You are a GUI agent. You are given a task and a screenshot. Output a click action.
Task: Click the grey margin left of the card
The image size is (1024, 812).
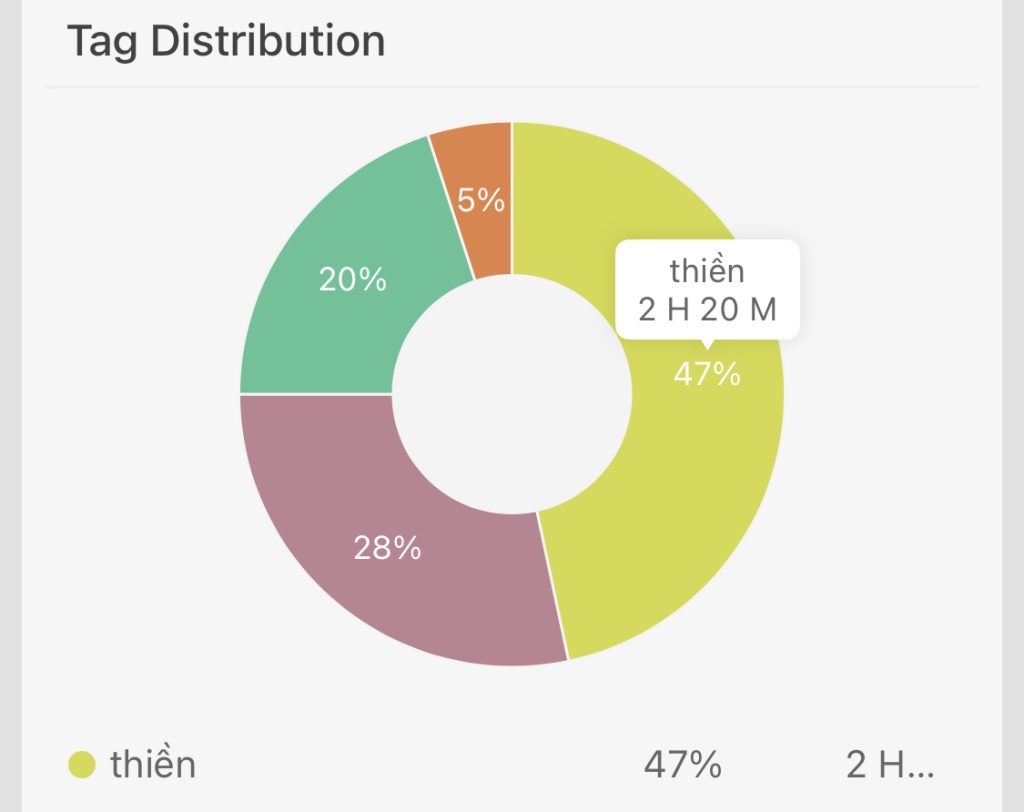click(x=10, y=400)
